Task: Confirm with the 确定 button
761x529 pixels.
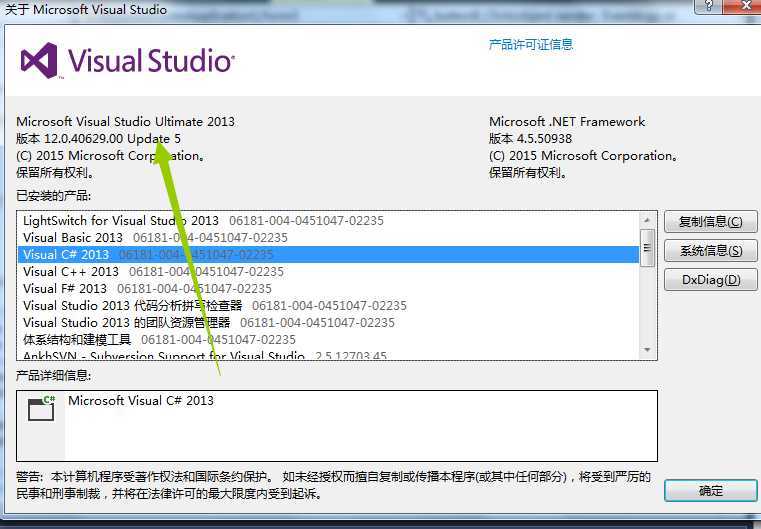Action: click(711, 491)
